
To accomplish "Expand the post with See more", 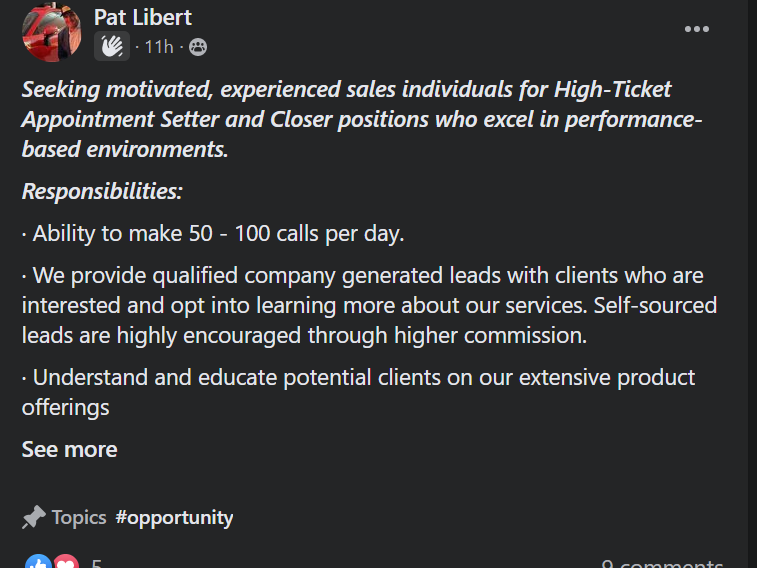I will (69, 449).
